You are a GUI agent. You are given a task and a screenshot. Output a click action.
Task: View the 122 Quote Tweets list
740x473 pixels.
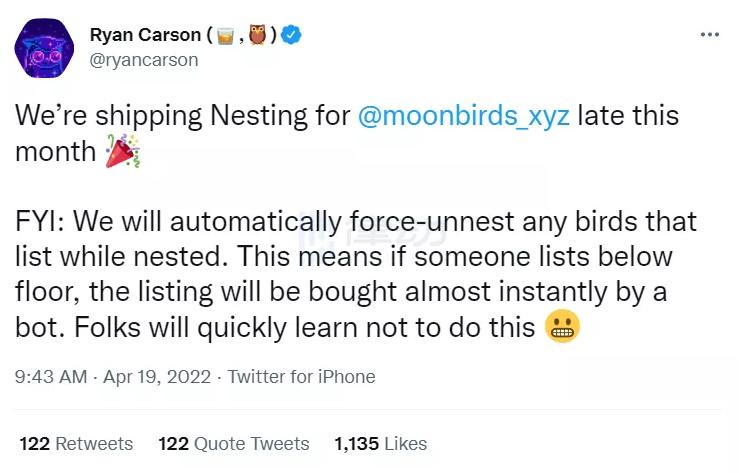pos(234,443)
